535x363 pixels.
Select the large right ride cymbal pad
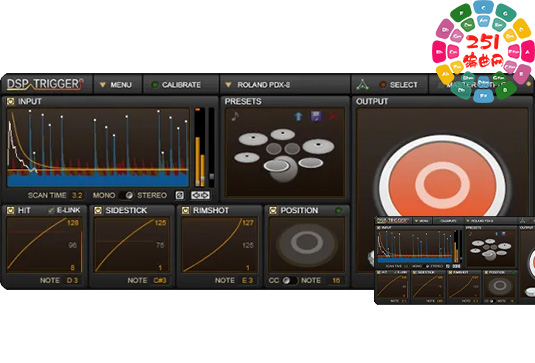(318, 146)
